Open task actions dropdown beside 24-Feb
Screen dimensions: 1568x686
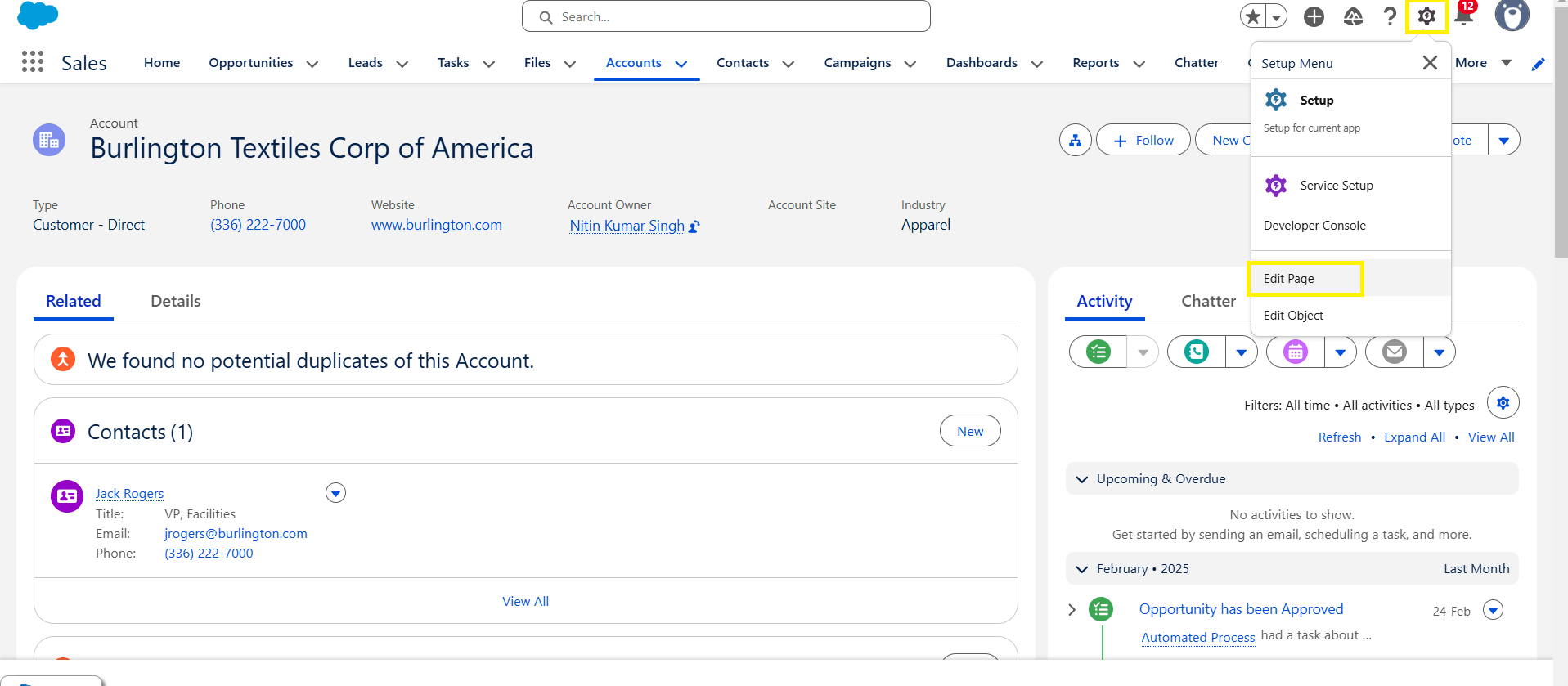point(1493,610)
